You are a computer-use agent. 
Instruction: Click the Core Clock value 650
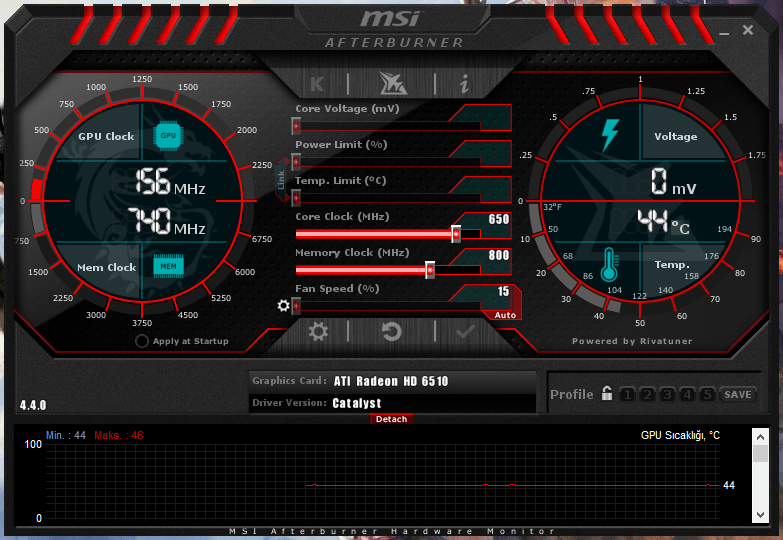(x=498, y=219)
